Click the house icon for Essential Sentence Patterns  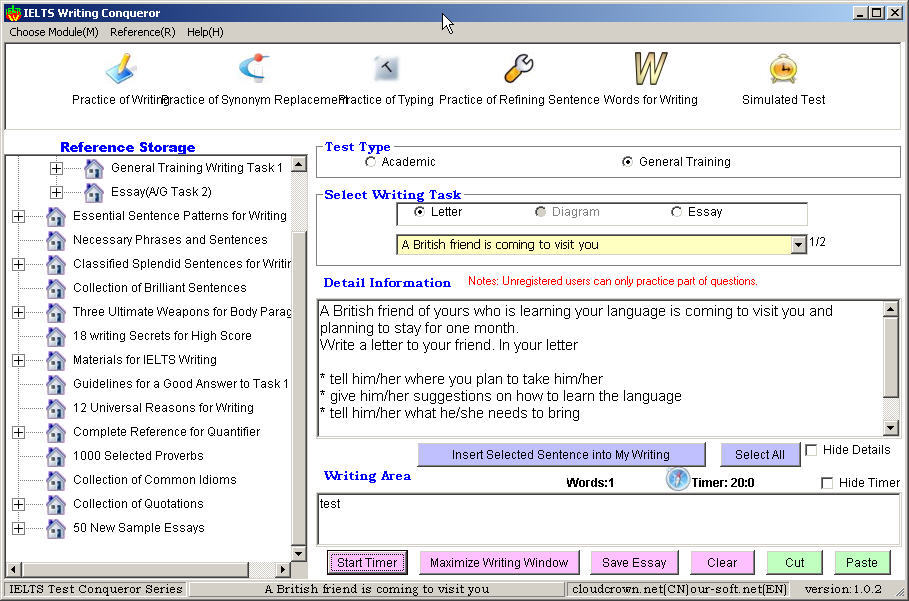pyautogui.click(x=56, y=216)
